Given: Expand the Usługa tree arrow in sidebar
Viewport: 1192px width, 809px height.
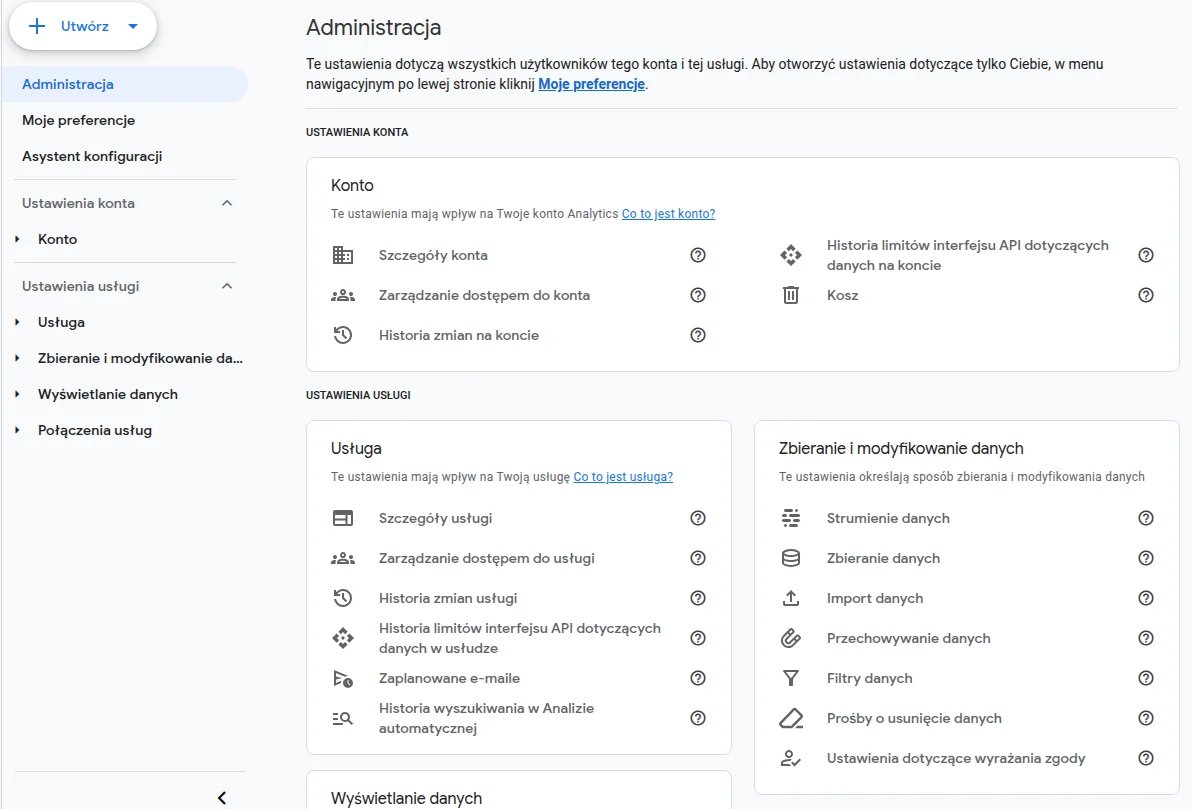Looking at the screenshot, I should point(17,322).
